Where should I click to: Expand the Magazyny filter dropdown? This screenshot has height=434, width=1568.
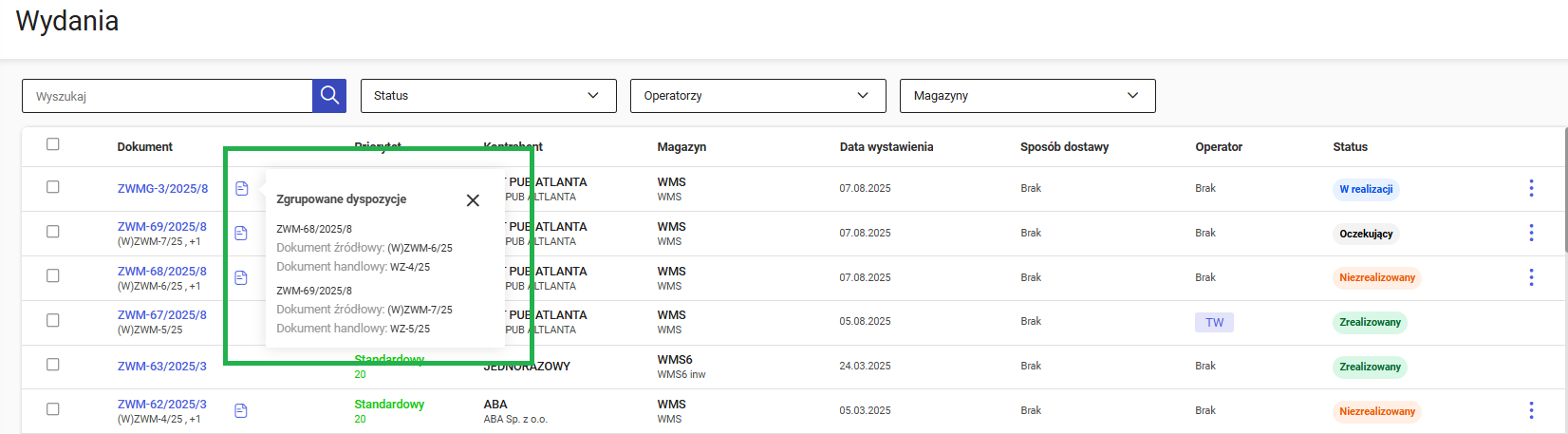(x=1027, y=96)
